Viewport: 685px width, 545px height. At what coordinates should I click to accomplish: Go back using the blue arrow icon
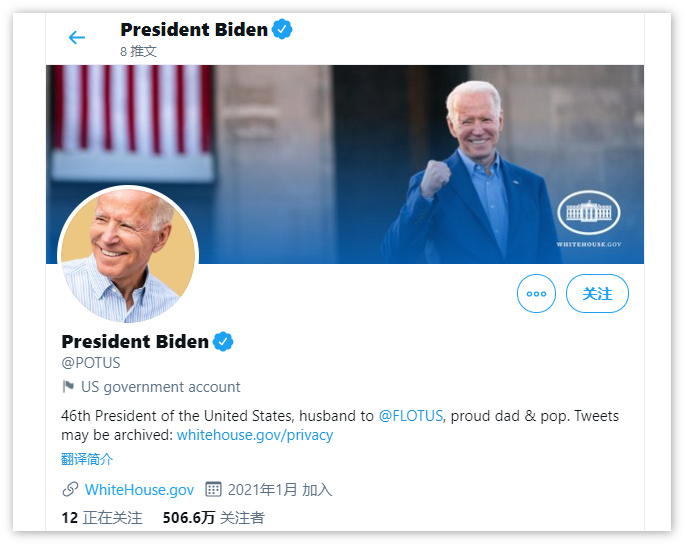(x=77, y=38)
